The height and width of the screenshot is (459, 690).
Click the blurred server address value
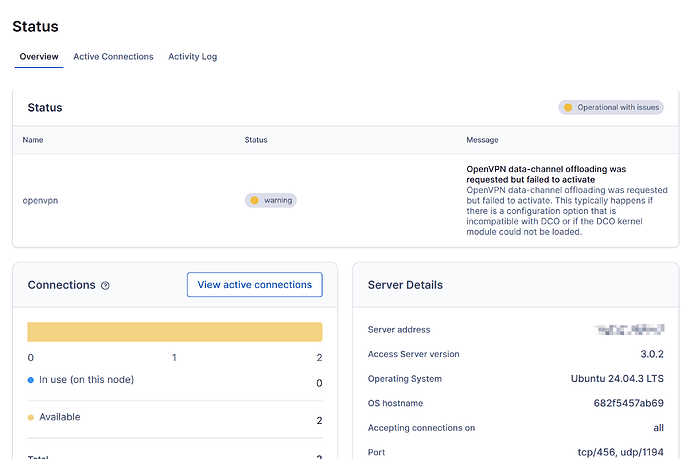click(x=629, y=328)
